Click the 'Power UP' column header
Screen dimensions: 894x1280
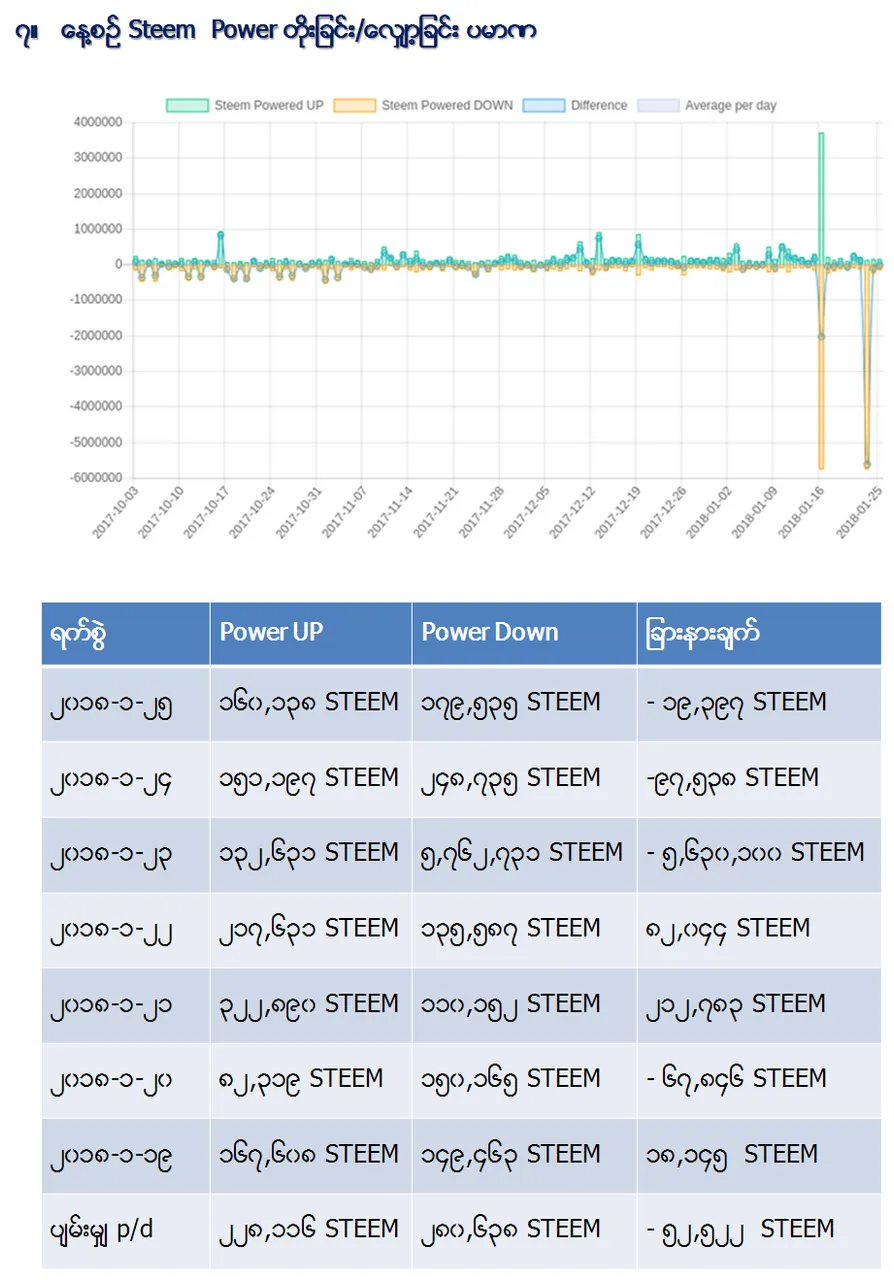click(x=311, y=634)
